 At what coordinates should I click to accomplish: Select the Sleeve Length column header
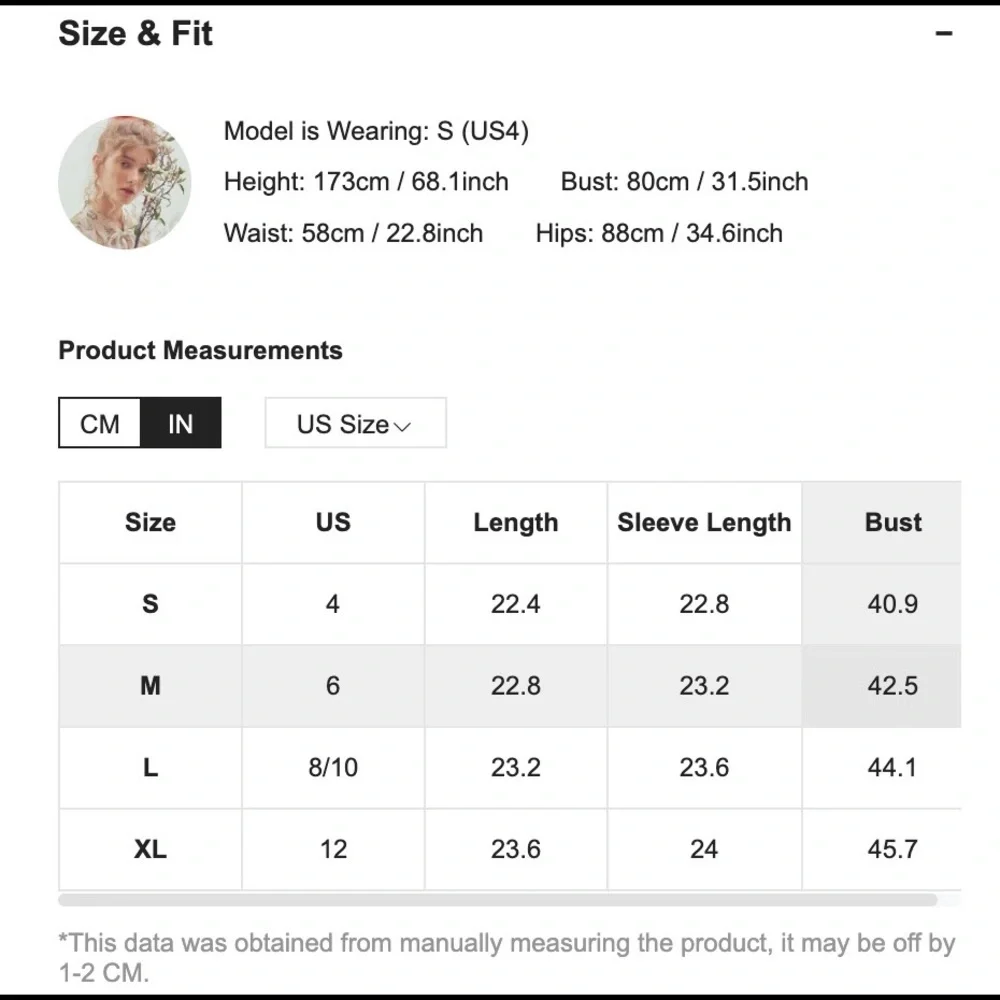pyautogui.click(x=704, y=523)
